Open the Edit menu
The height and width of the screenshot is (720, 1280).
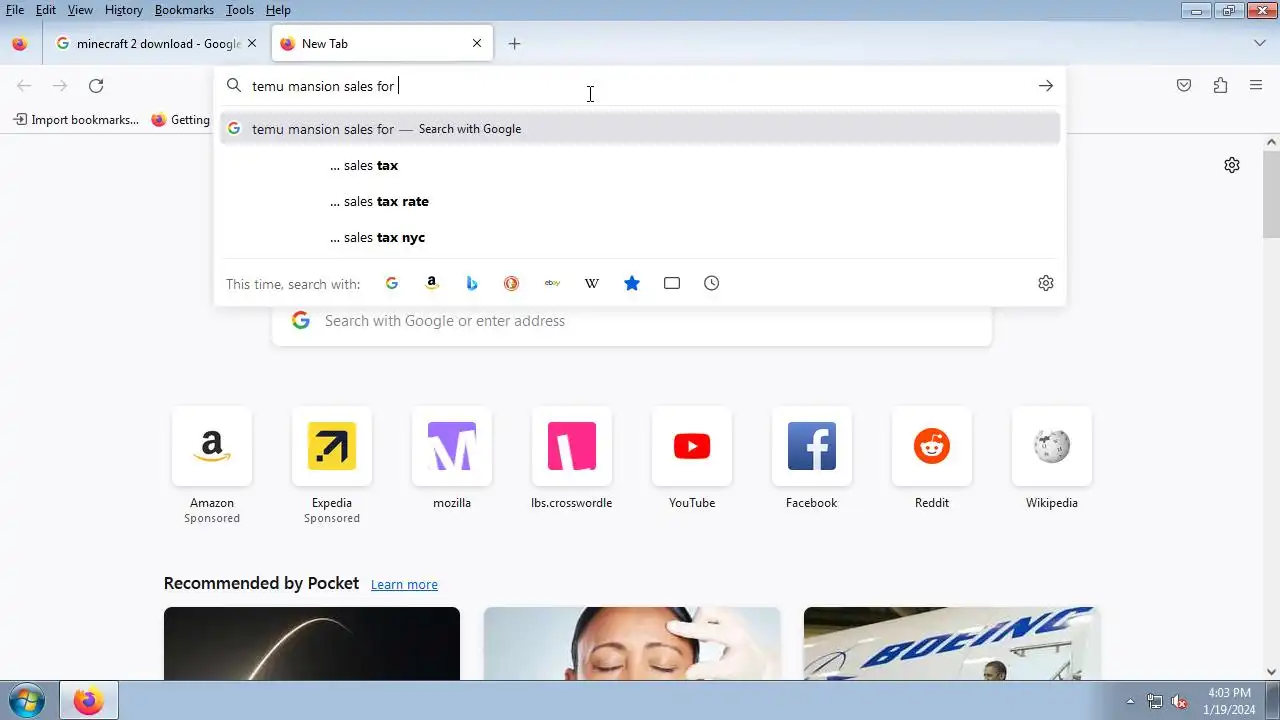click(x=46, y=10)
